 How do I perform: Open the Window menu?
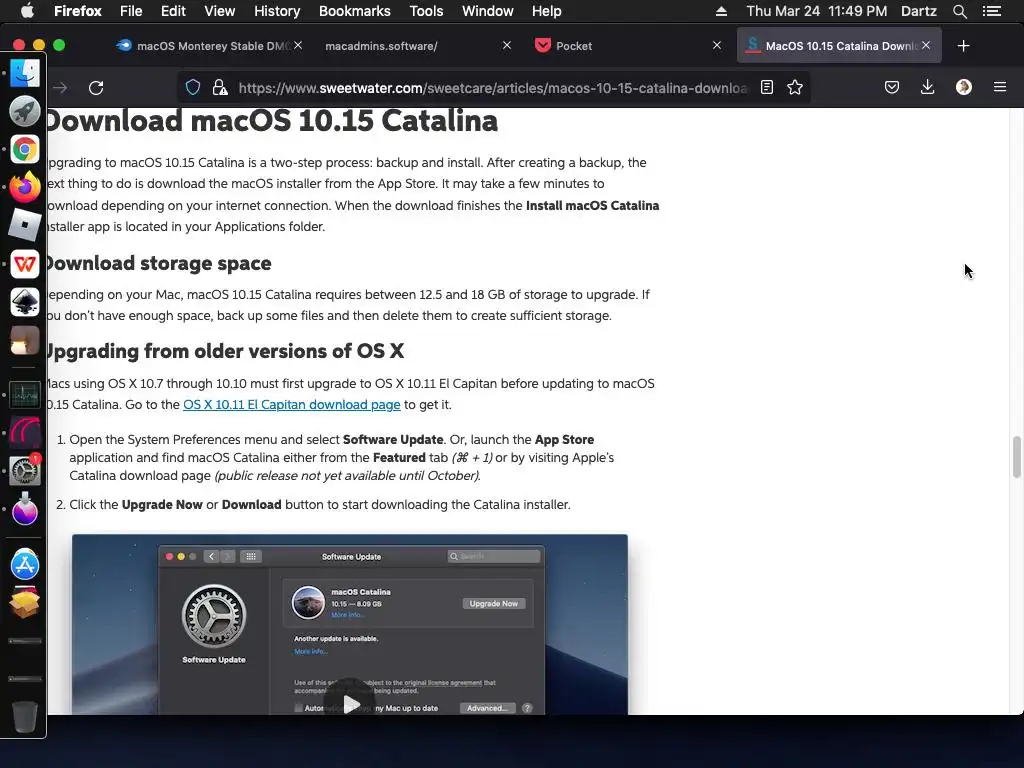(487, 11)
